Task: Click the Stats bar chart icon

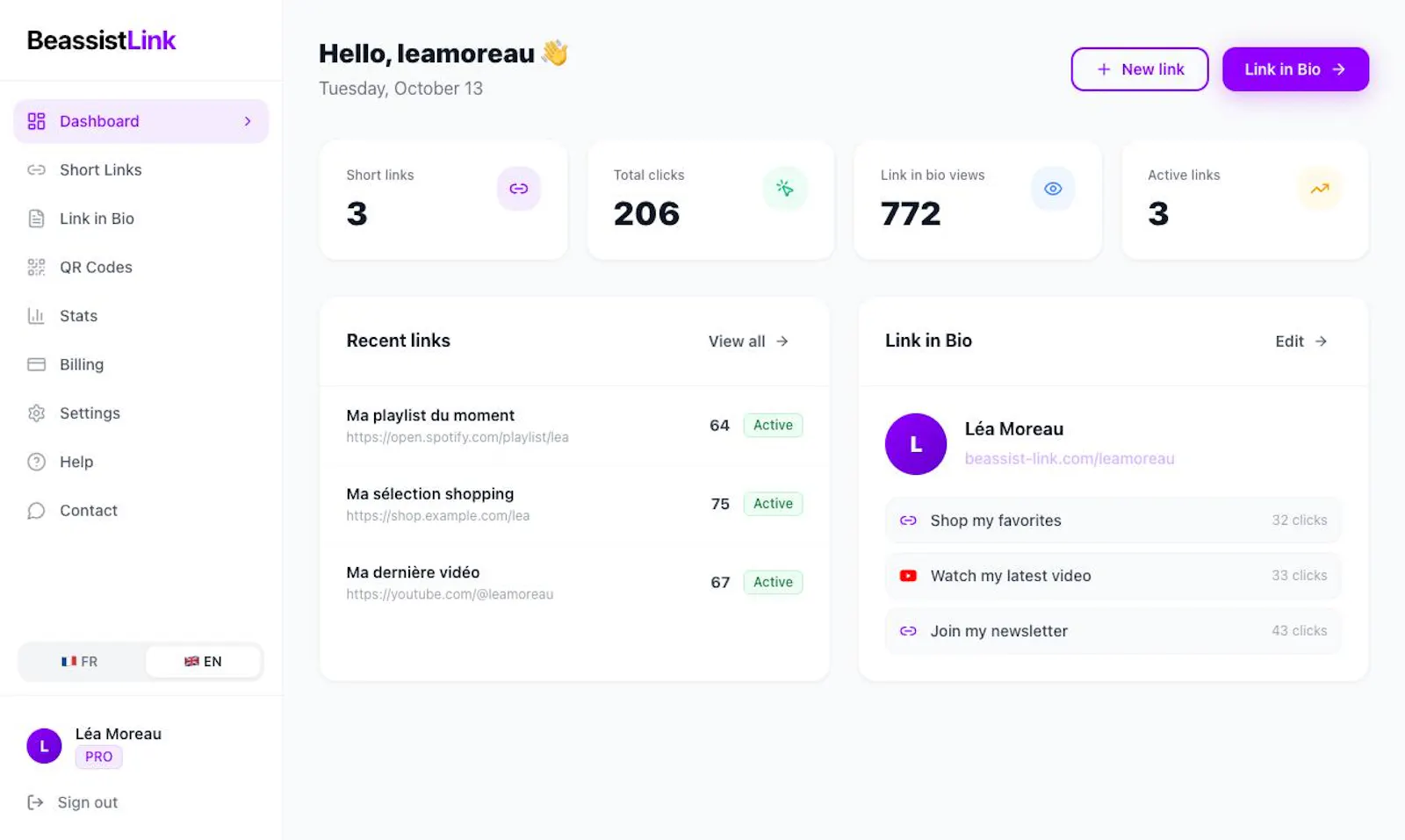Action: pyautogui.click(x=36, y=316)
